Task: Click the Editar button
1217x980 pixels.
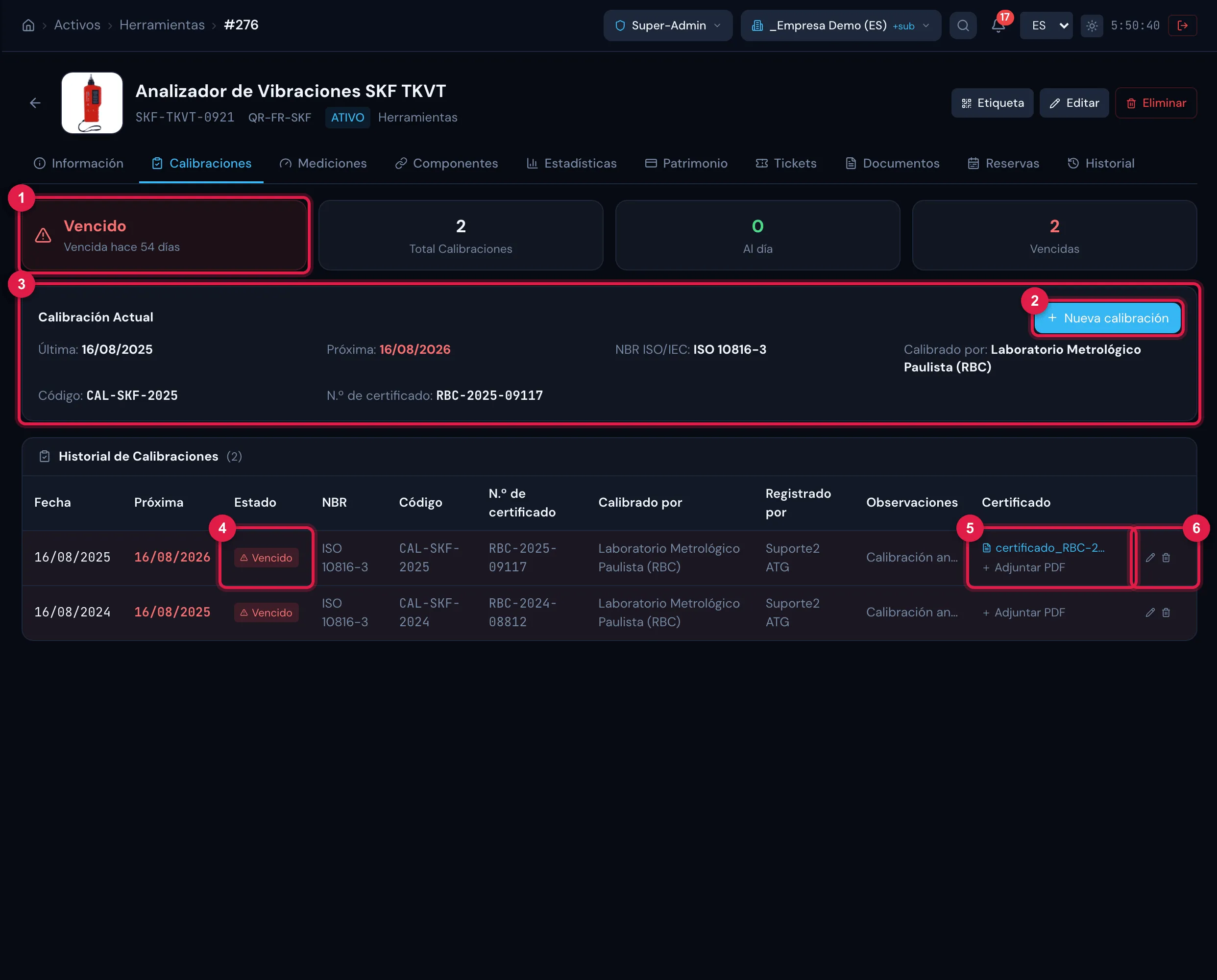Action: coord(1073,103)
